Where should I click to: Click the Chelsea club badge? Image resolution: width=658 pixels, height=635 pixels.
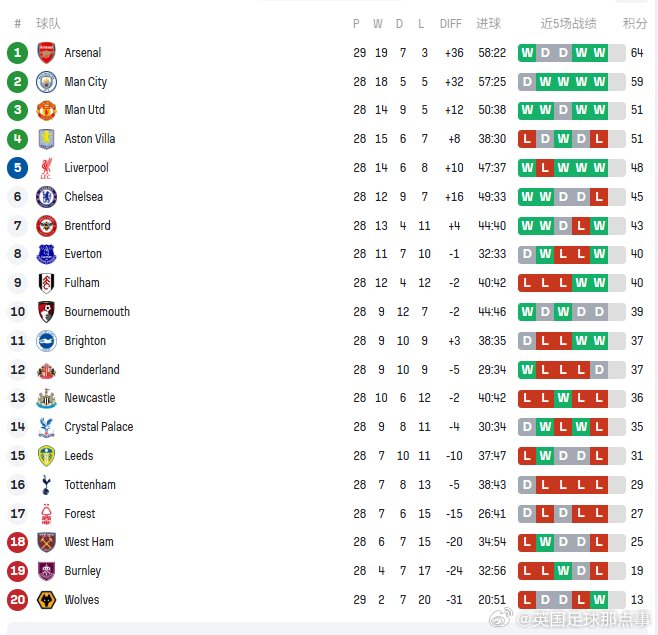[46, 197]
